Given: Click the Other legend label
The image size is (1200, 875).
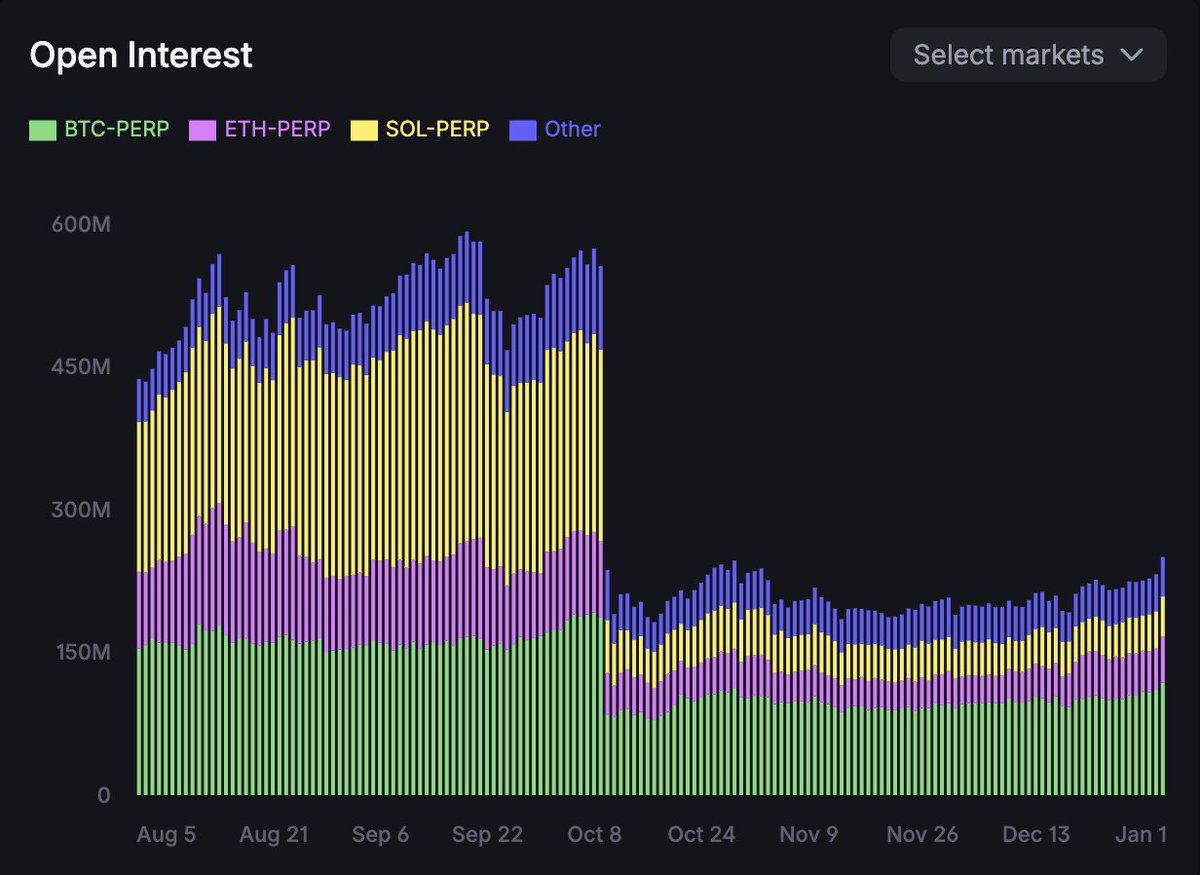Looking at the screenshot, I should point(571,129).
